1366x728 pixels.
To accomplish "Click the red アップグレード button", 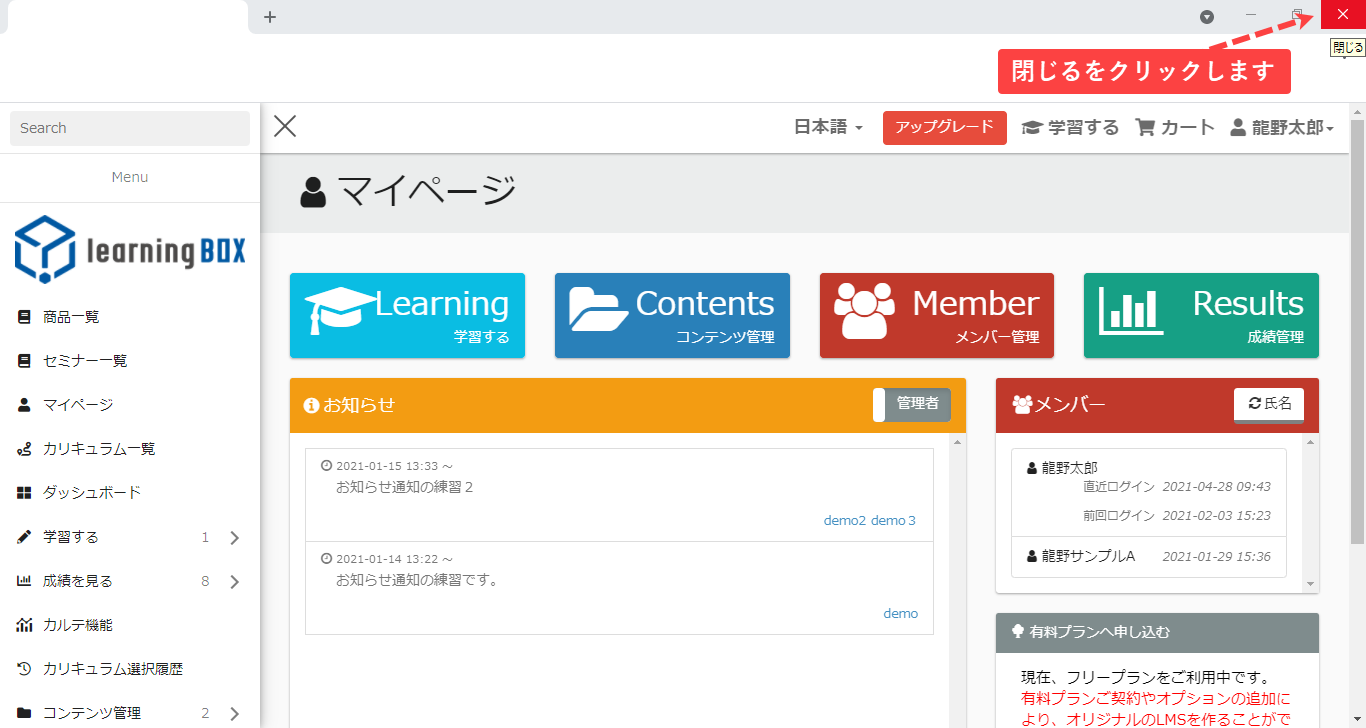I will [944, 127].
